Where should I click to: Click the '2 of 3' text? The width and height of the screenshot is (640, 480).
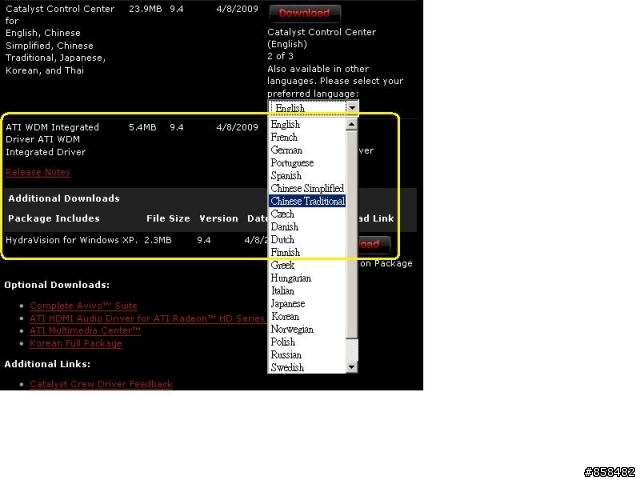click(280, 56)
